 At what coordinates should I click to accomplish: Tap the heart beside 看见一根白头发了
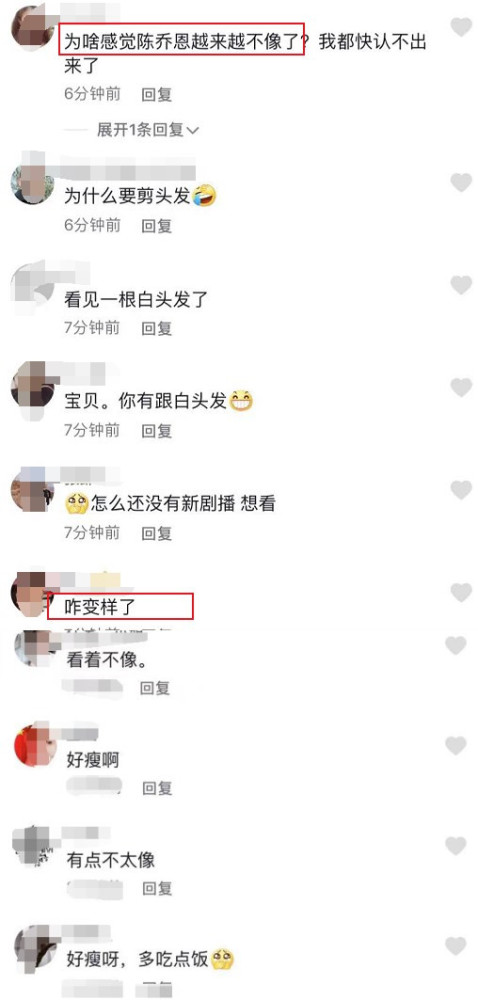[x=461, y=285]
